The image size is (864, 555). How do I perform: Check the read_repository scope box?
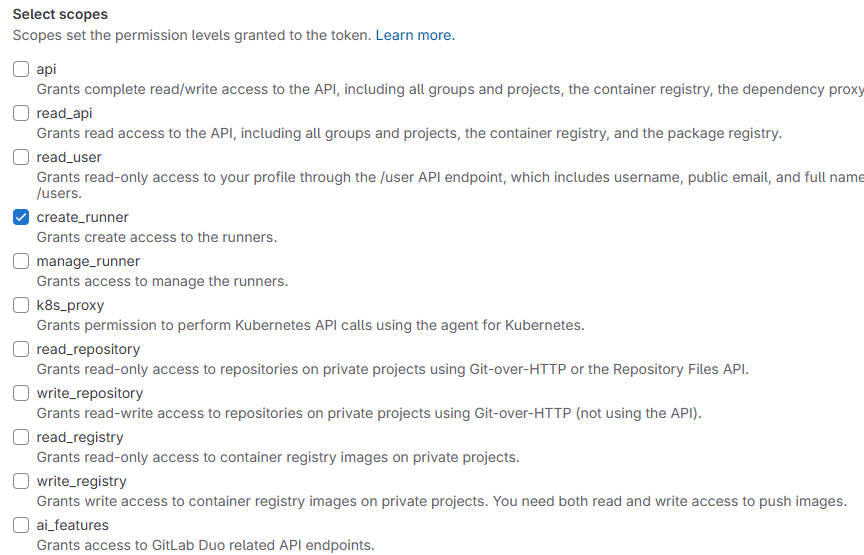[x=21, y=350]
